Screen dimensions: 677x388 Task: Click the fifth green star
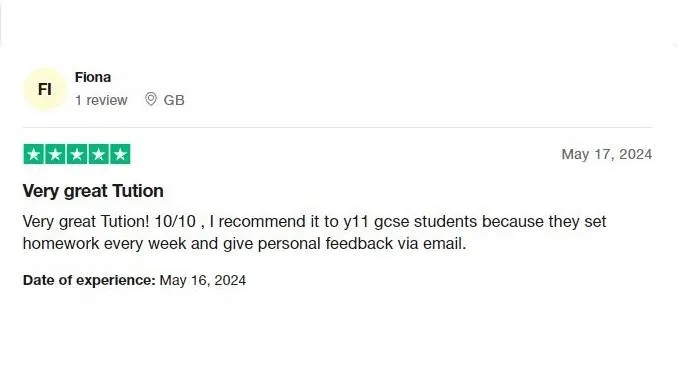120,154
